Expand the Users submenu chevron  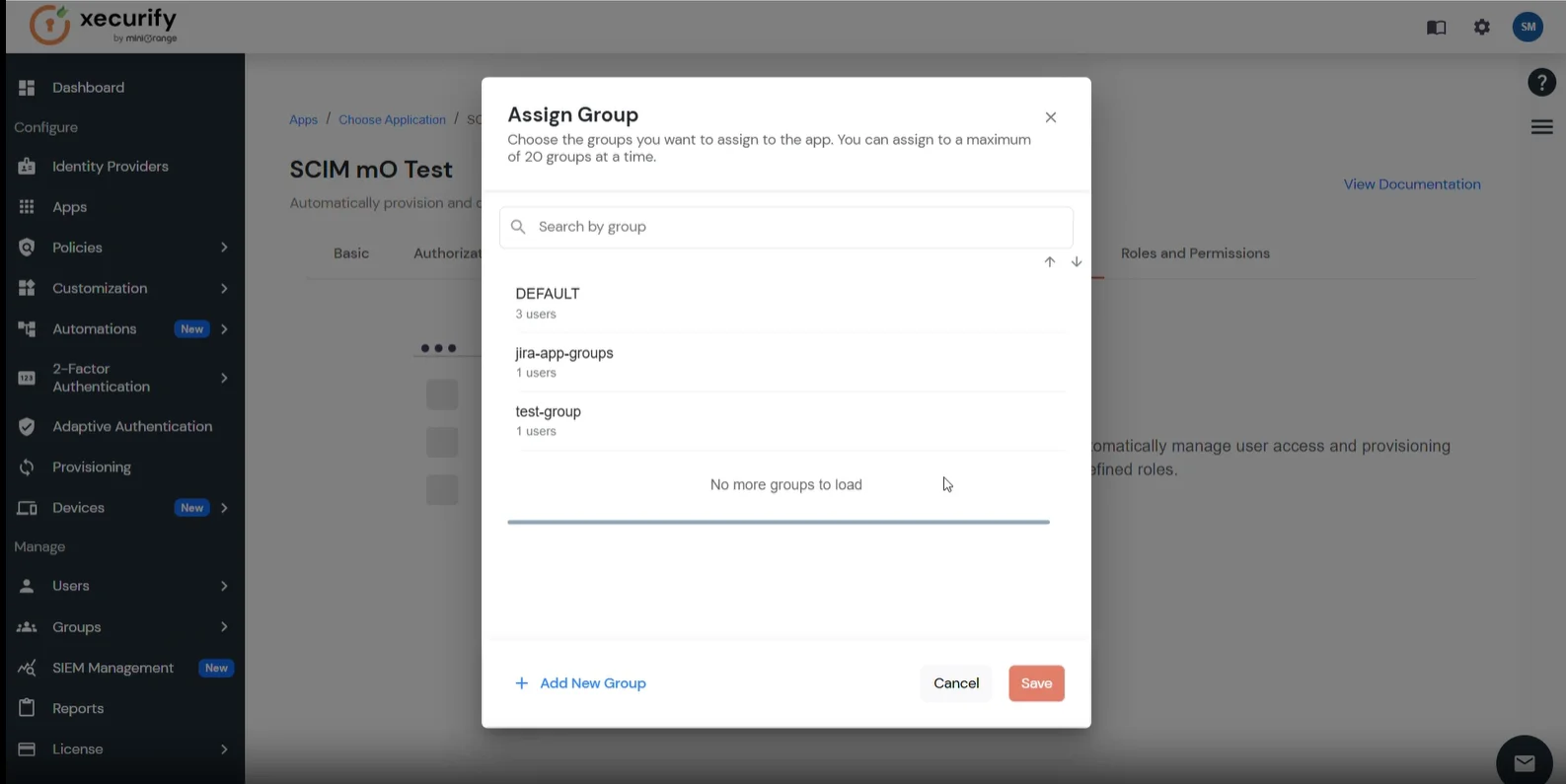pos(224,586)
